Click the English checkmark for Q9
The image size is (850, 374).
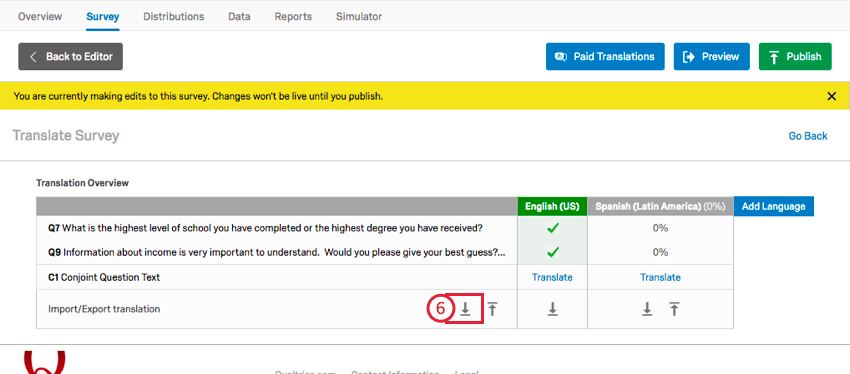click(x=552, y=252)
